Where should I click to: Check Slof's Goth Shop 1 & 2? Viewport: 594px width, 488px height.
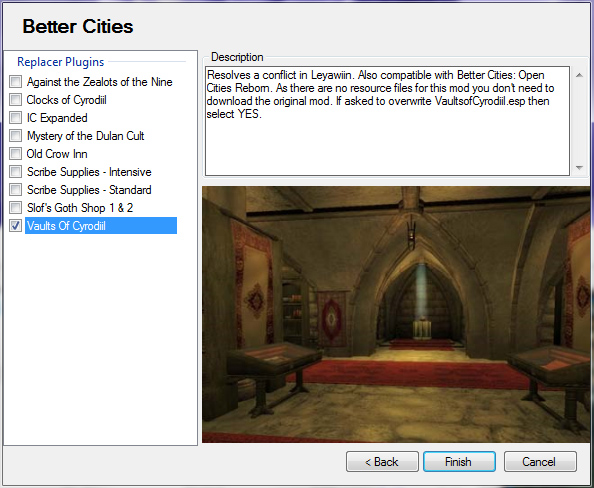pyautogui.click(x=16, y=208)
